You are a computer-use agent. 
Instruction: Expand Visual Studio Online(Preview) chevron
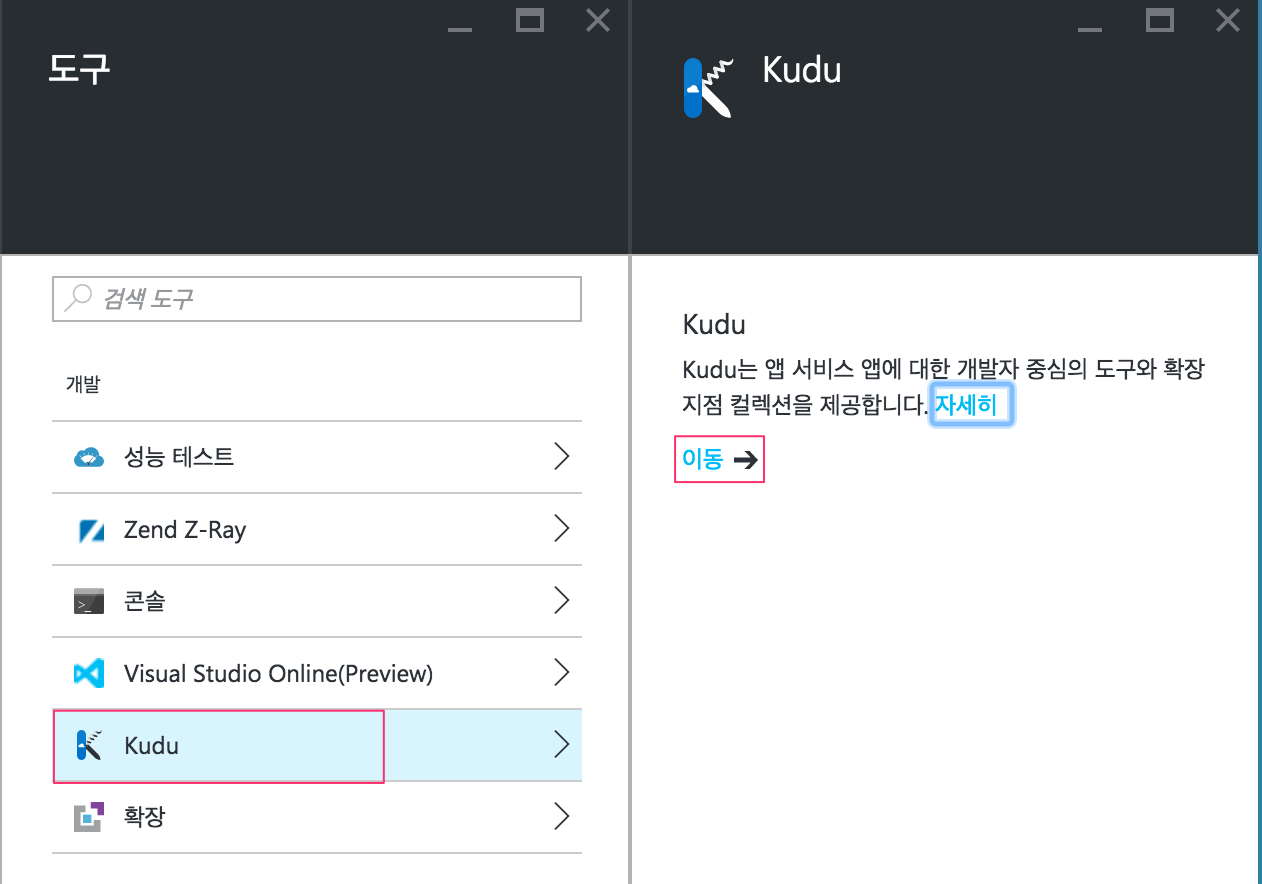pyautogui.click(x=561, y=673)
